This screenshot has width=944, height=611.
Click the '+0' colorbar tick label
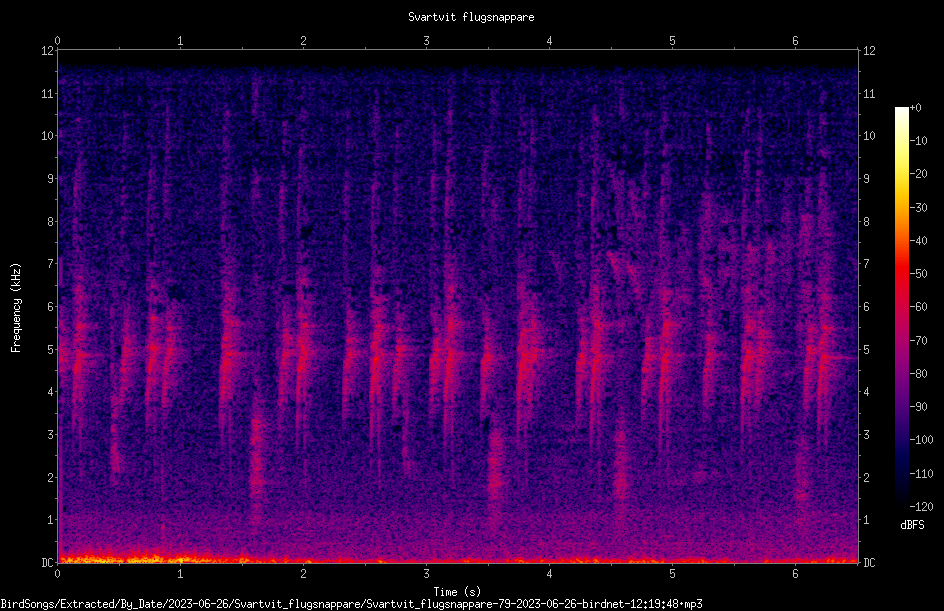(x=915, y=108)
